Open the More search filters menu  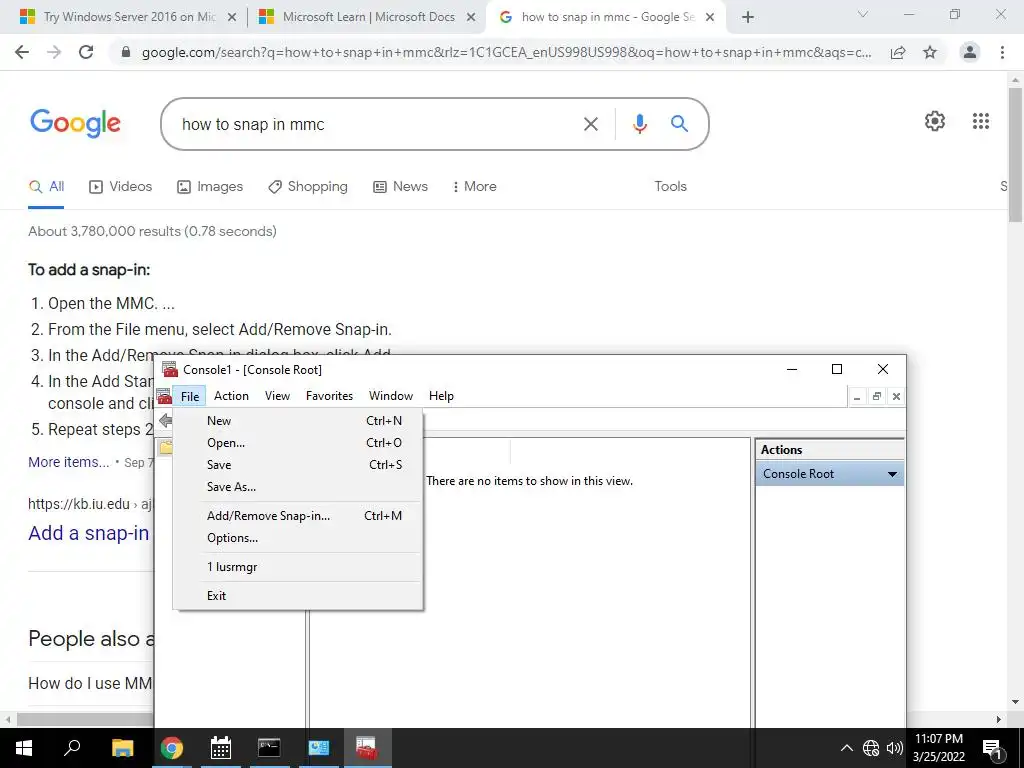474,187
